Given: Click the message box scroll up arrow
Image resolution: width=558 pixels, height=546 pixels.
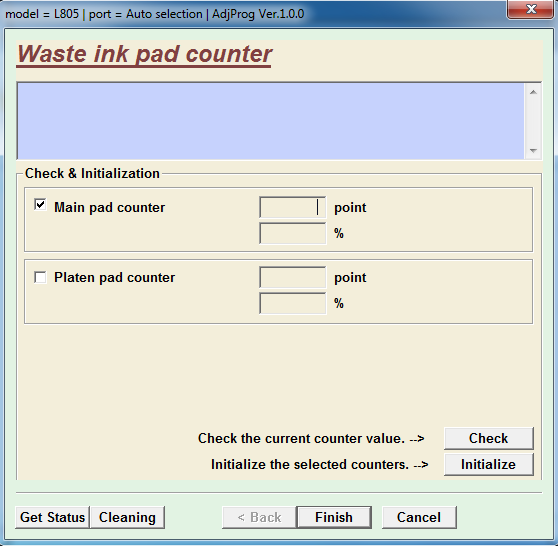Looking at the screenshot, I should (x=533, y=92).
